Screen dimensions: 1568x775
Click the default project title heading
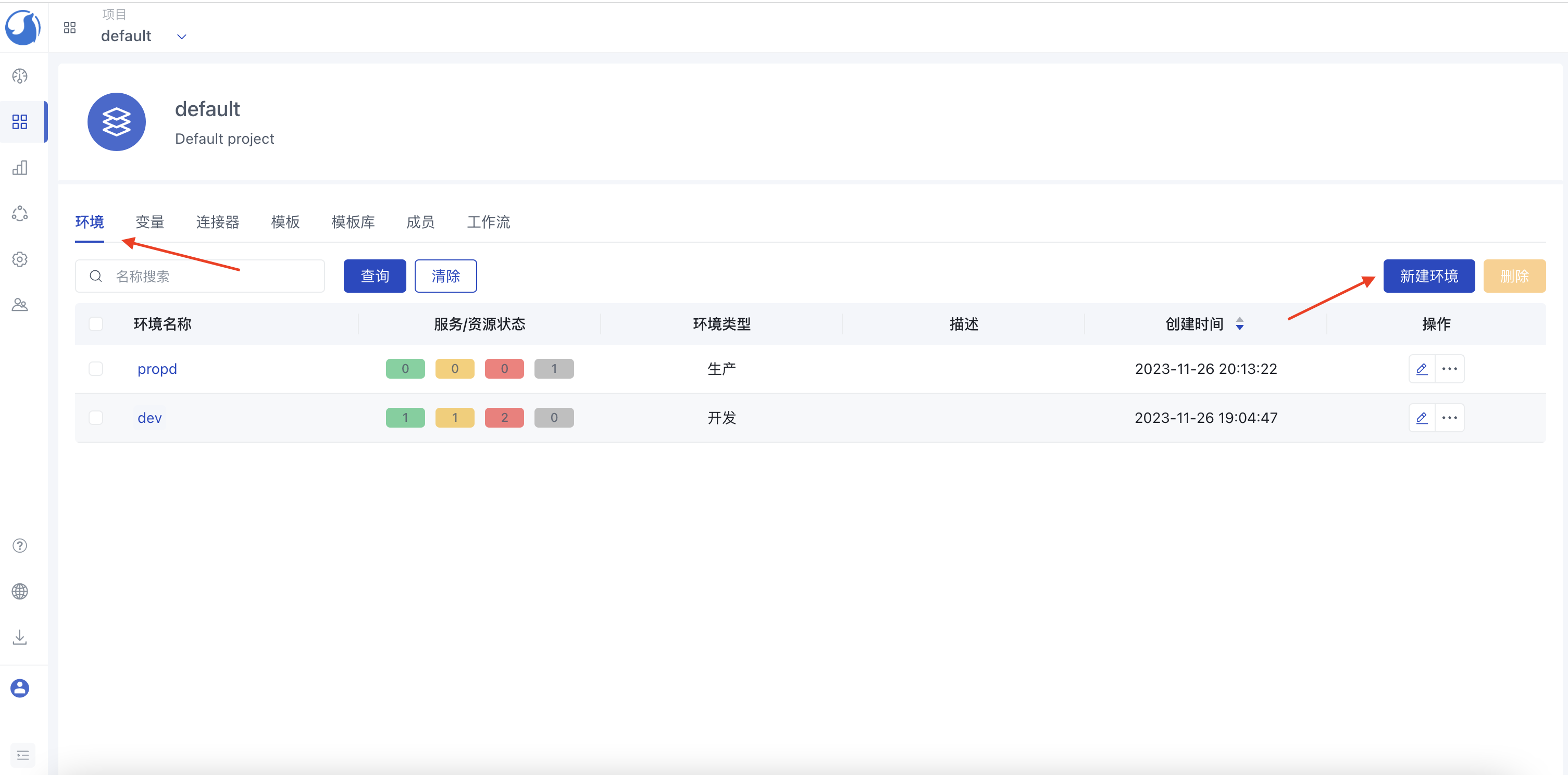207,109
